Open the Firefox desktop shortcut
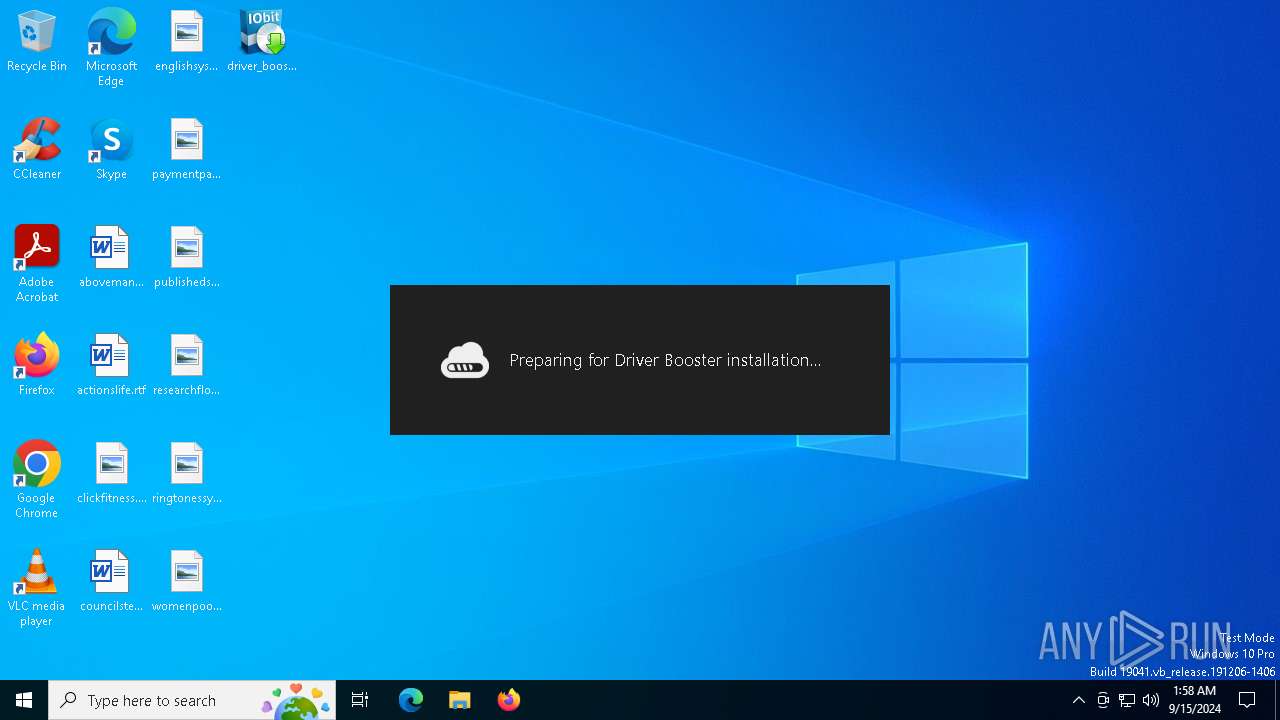Image resolution: width=1280 pixels, height=720 pixels. pyautogui.click(x=37, y=366)
